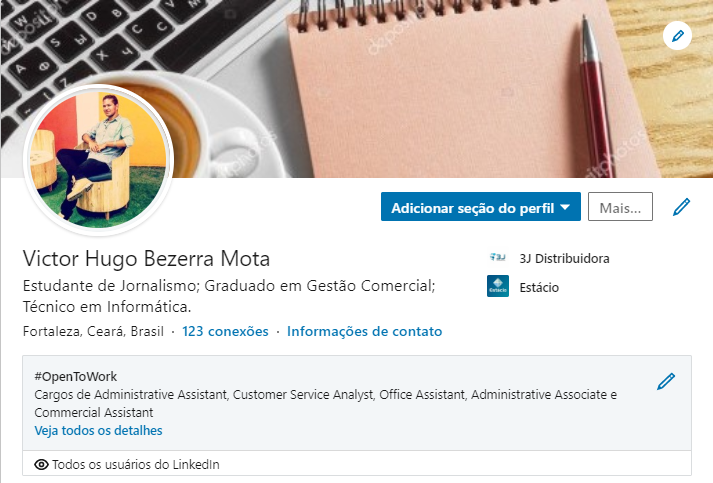Viewport: 713px width, 483px height.
Task: Click the edit cover photo pencil icon
Action: (678, 36)
